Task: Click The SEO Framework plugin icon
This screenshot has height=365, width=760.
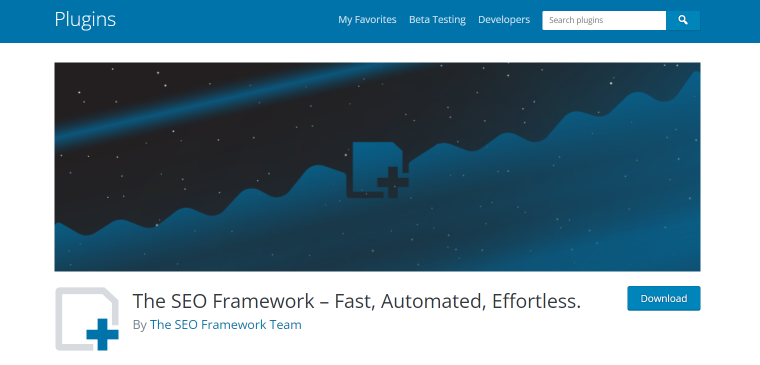Action: pos(87,318)
